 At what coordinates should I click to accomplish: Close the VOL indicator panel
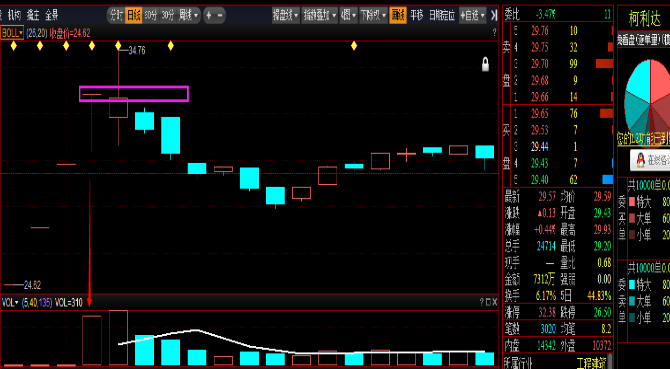[x=495, y=302]
